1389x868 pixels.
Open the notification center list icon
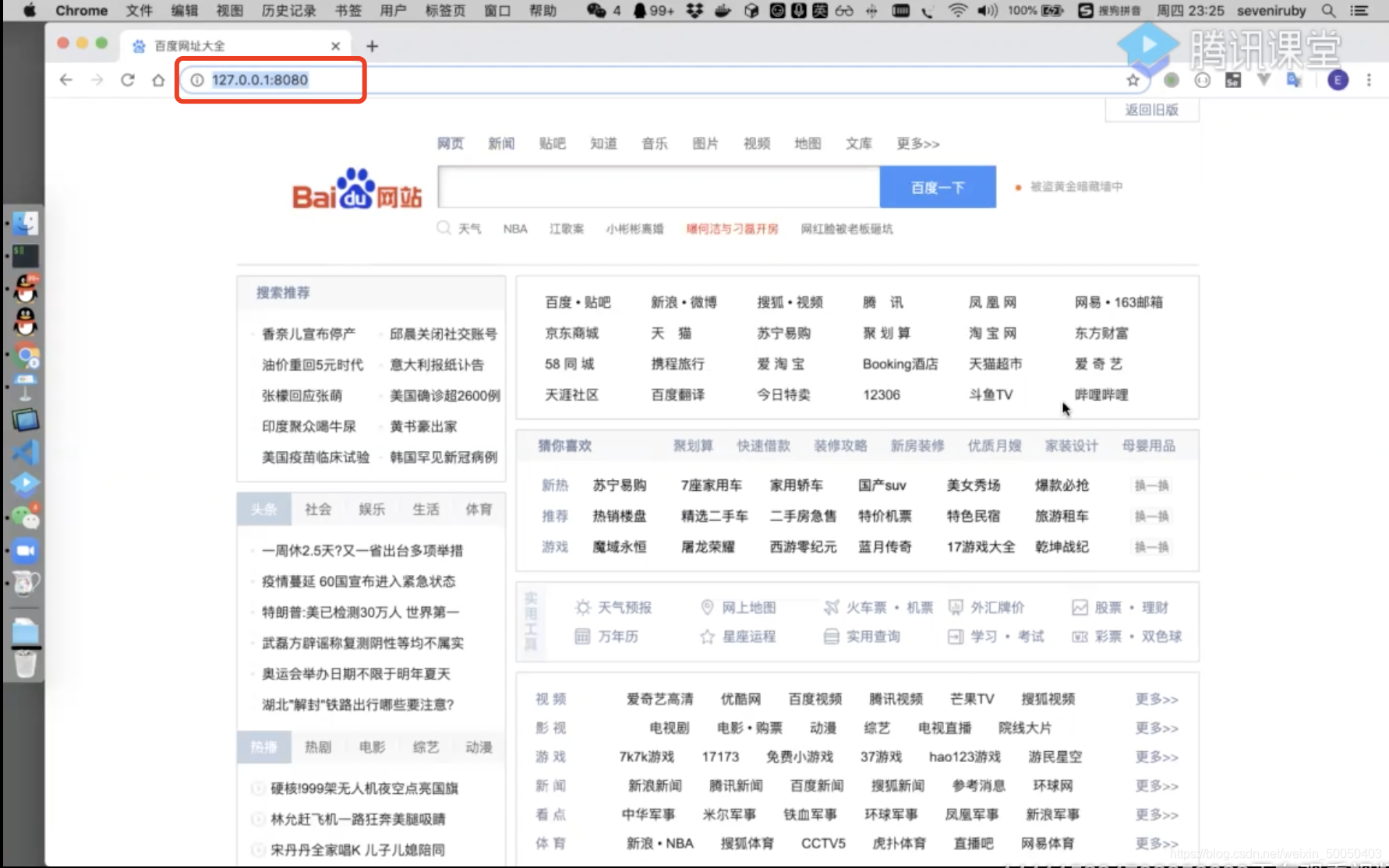(x=1359, y=10)
